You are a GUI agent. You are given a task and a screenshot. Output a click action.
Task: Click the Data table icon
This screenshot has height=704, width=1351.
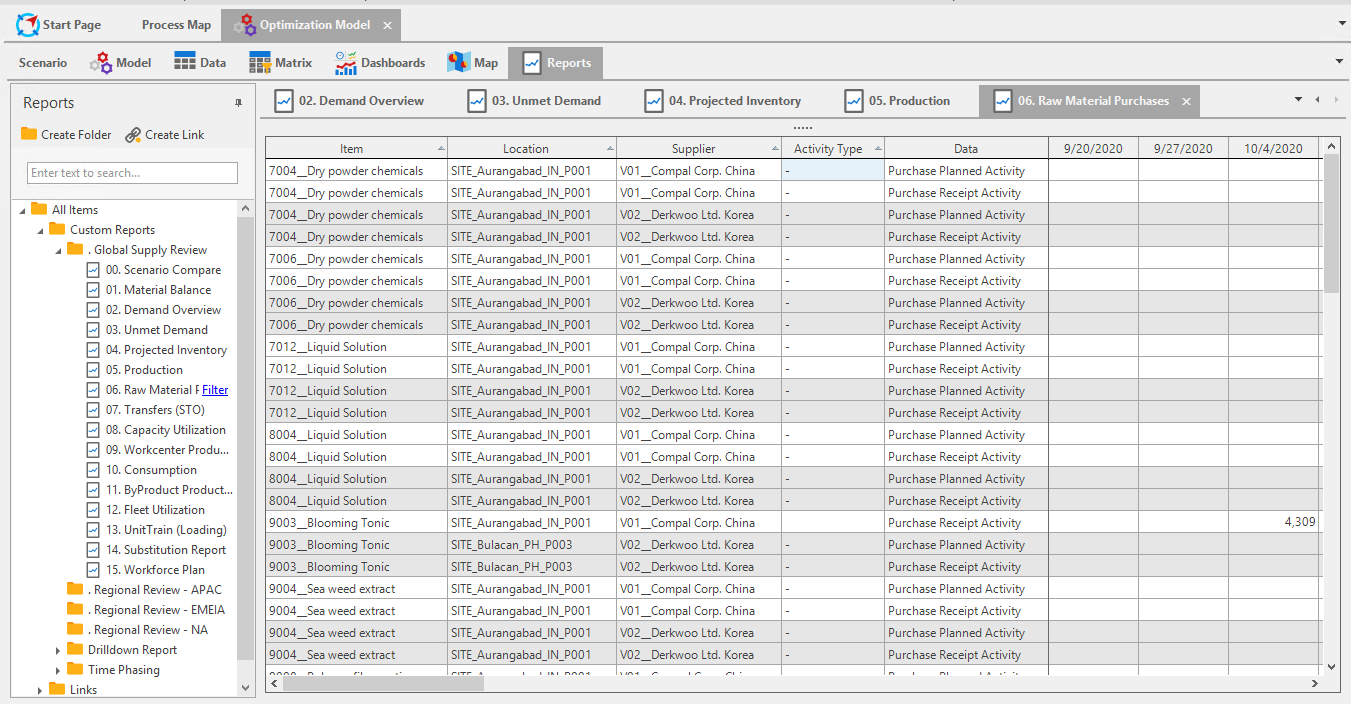(185, 62)
